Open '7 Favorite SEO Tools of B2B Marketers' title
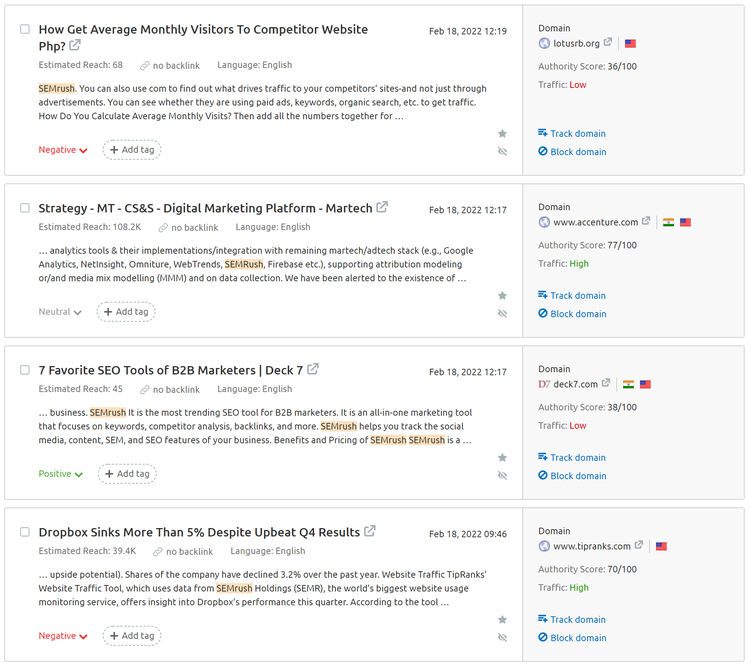 tap(171, 370)
